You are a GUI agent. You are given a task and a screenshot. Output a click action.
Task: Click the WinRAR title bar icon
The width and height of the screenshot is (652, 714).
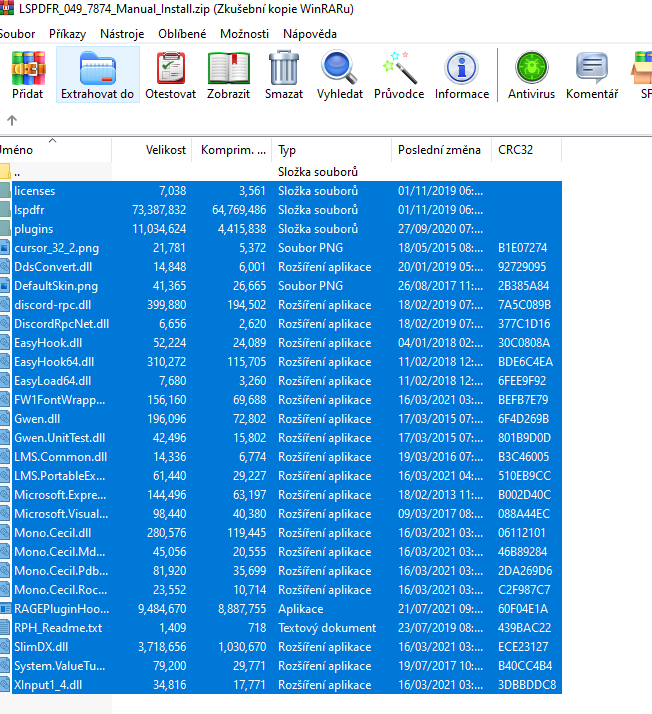6,8
